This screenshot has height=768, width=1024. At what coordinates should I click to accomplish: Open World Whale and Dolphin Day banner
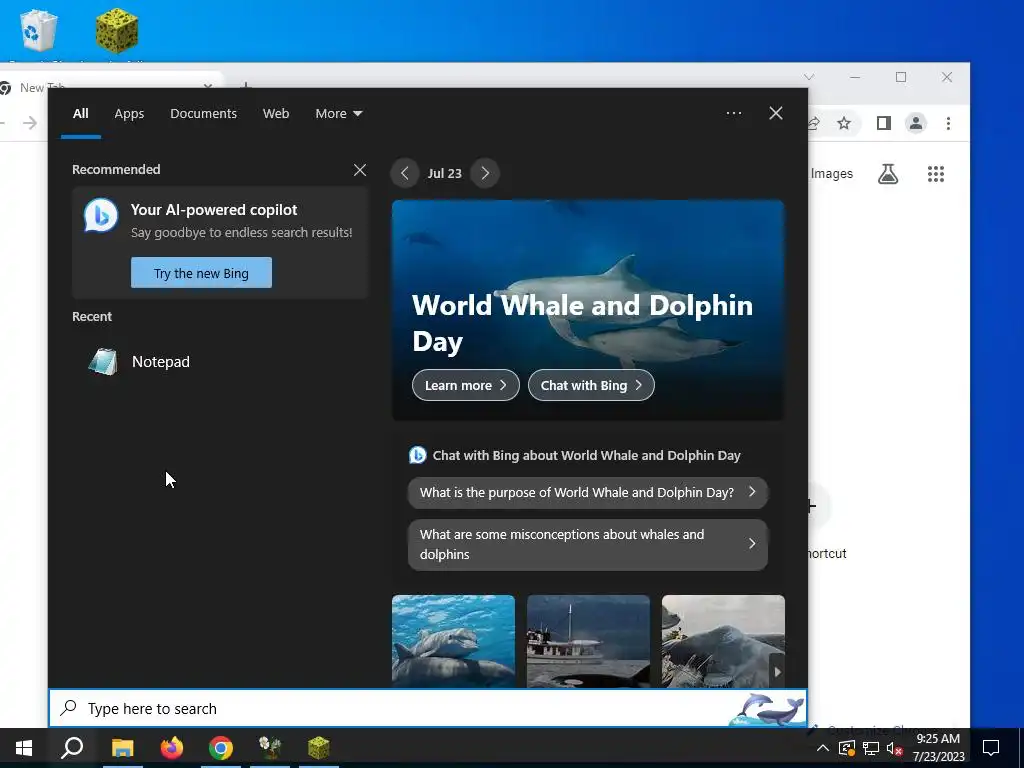tap(588, 310)
